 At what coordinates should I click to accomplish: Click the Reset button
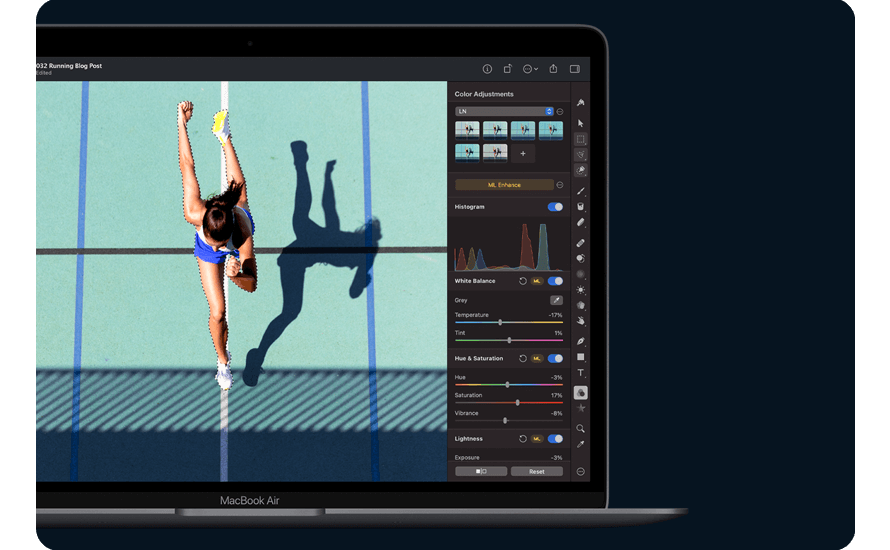(537, 472)
